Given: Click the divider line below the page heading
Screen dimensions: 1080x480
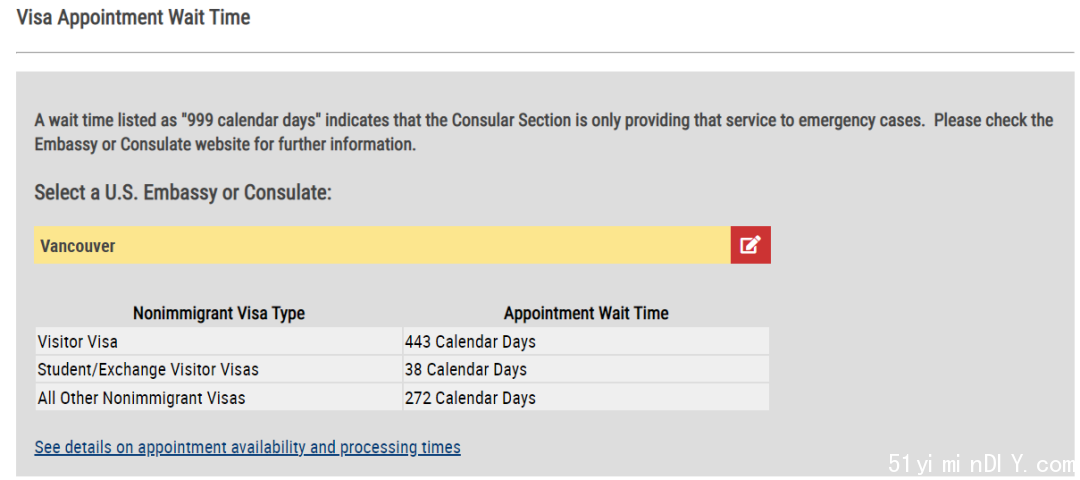Looking at the screenshot, I should [x=545, y=52].
